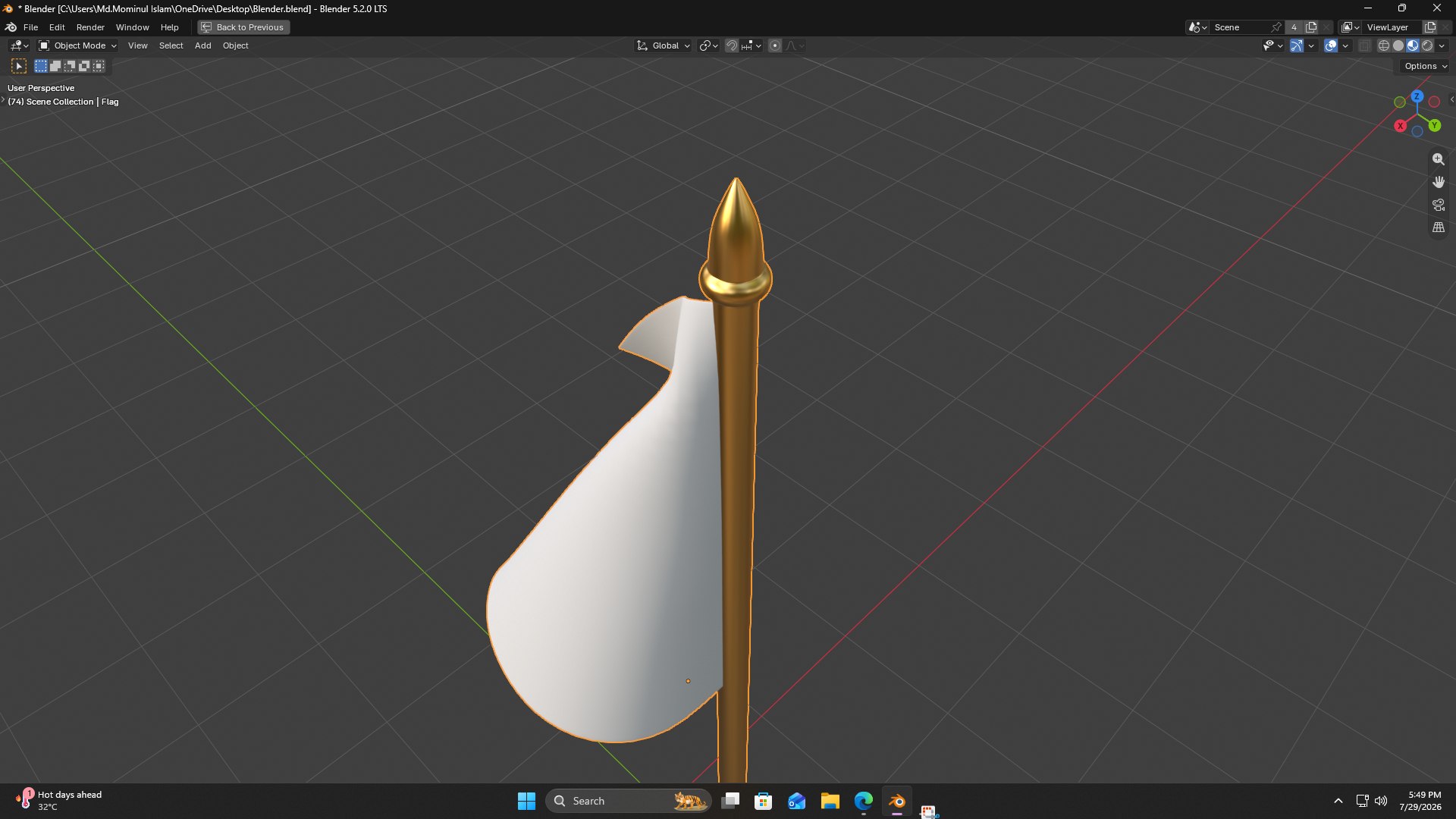The width and height of the screenshot is (1456, 819).
Task: Open the weather widget Hot days ahead
Action: point(59,800)
